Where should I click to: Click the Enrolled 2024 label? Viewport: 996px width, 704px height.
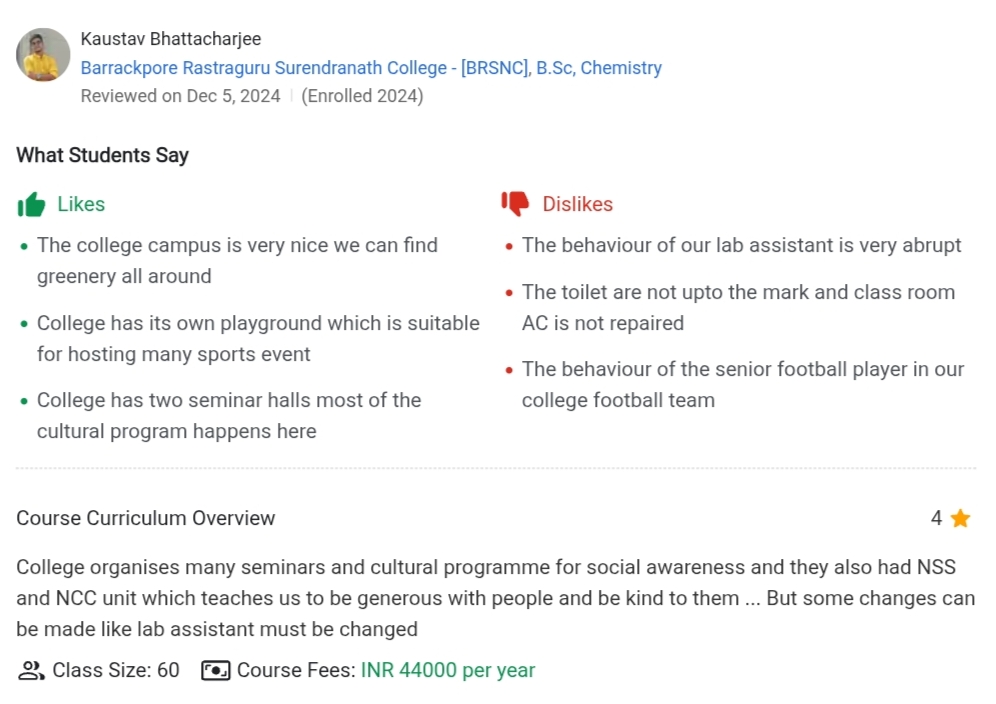362,96
